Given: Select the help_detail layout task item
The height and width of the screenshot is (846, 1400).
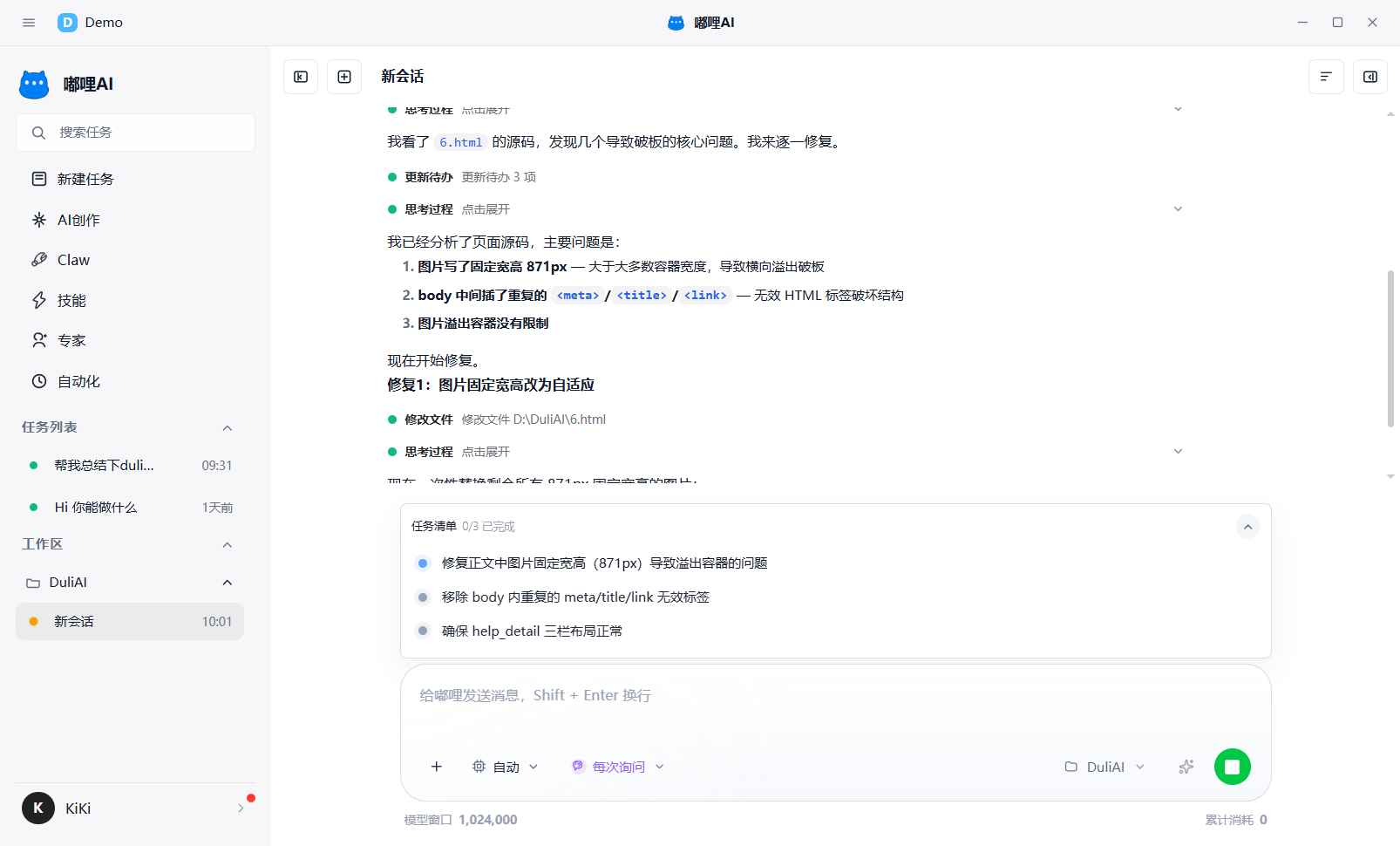Looking at the screenshot, I should click(x=532, y=631).
